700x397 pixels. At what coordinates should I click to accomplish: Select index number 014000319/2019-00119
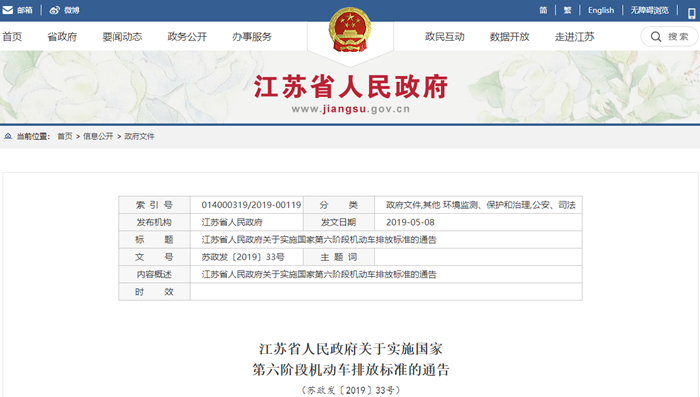(251, 205)
